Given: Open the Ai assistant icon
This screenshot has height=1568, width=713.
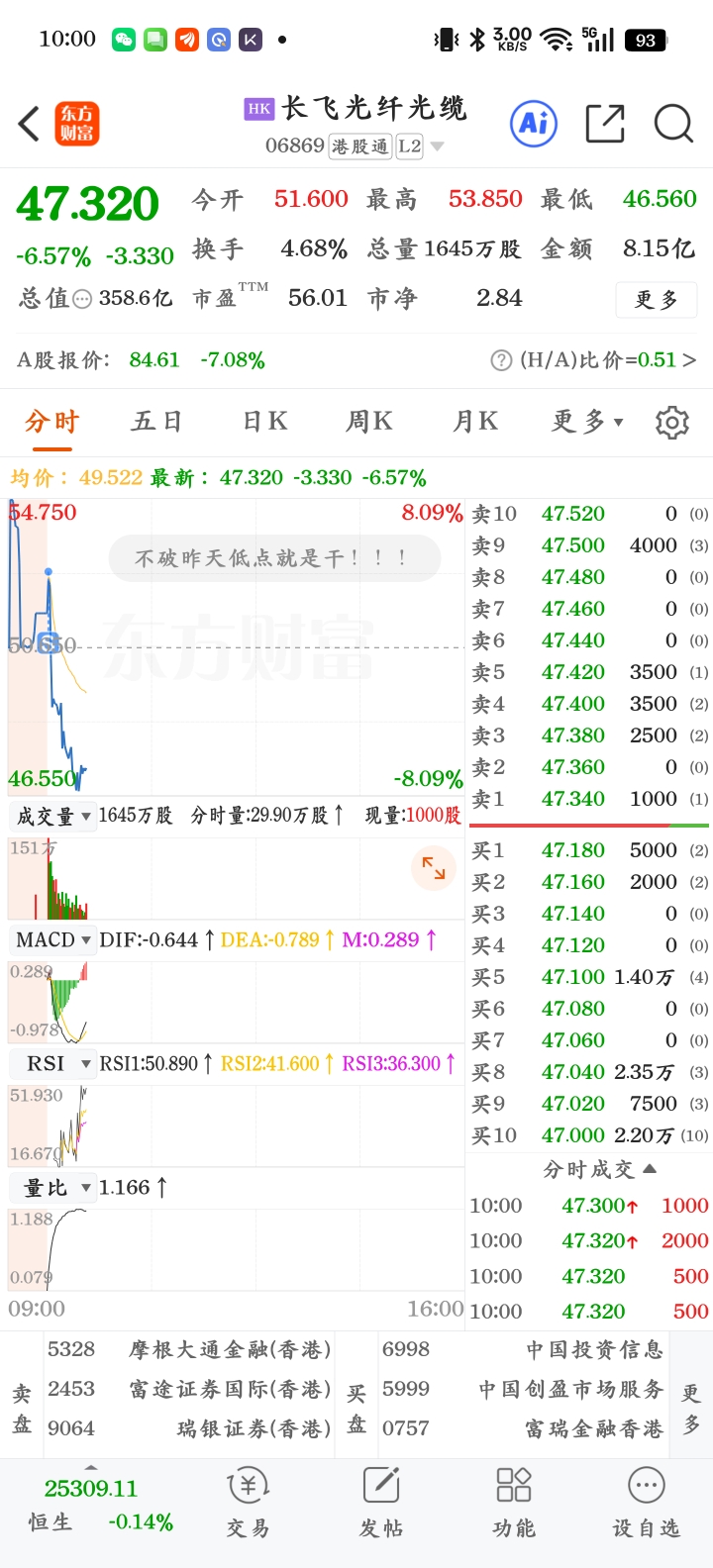Looking at the screenshot, I should pyautogui.click(x=534, y=124).
